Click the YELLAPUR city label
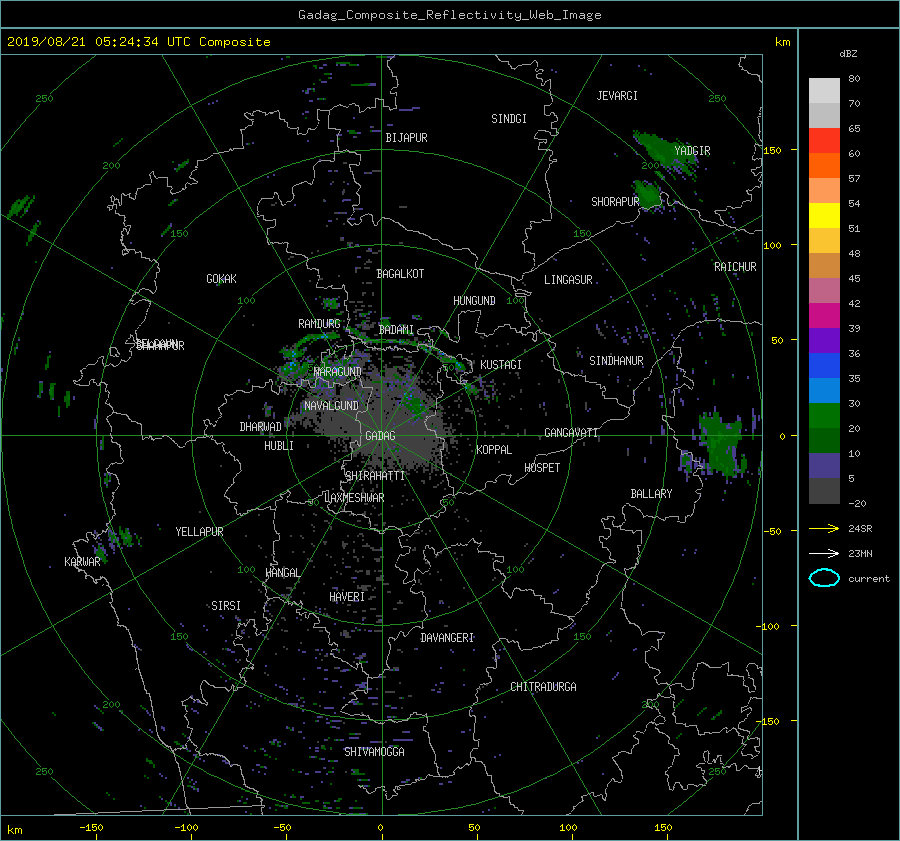The height and width of the screenshot is (841, 900). point(199,532)
